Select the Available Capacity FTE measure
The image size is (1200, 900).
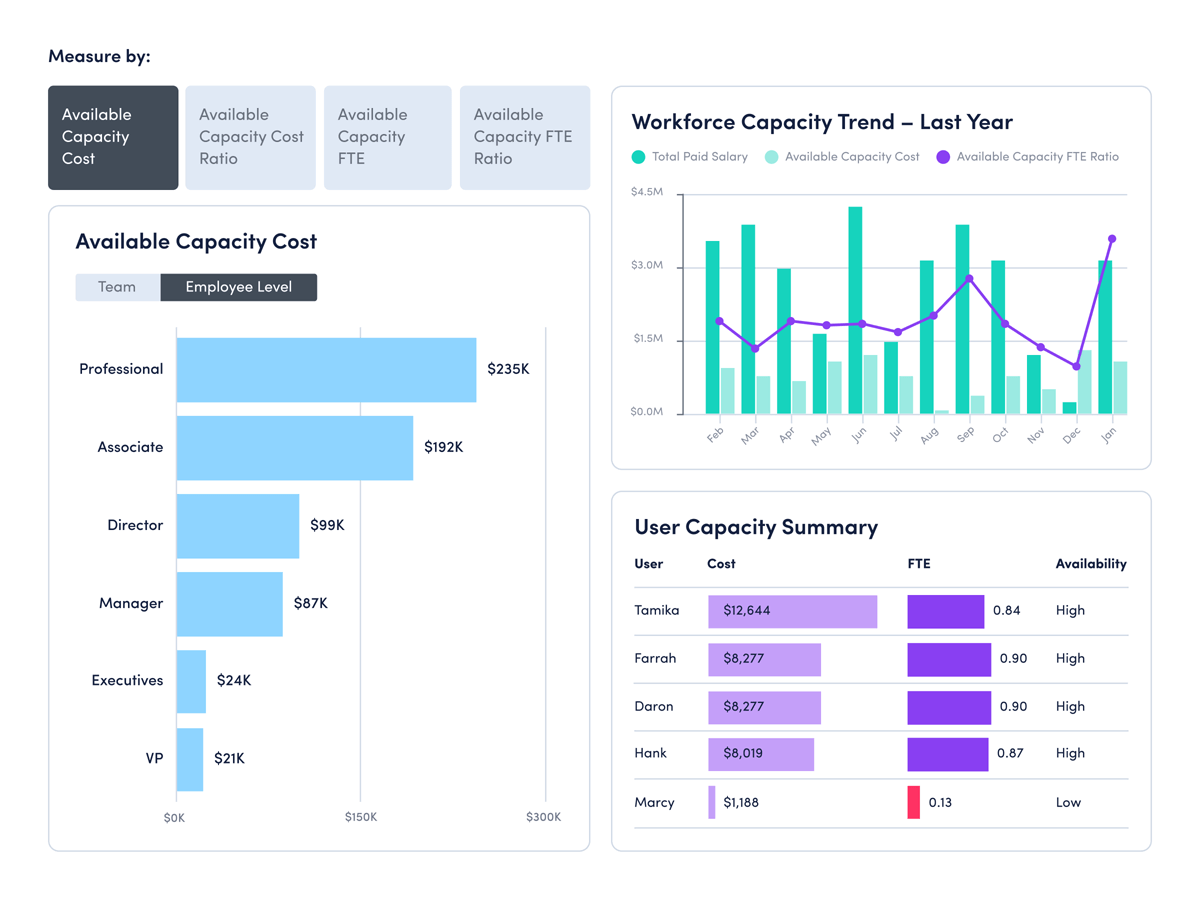coord(387,137)
